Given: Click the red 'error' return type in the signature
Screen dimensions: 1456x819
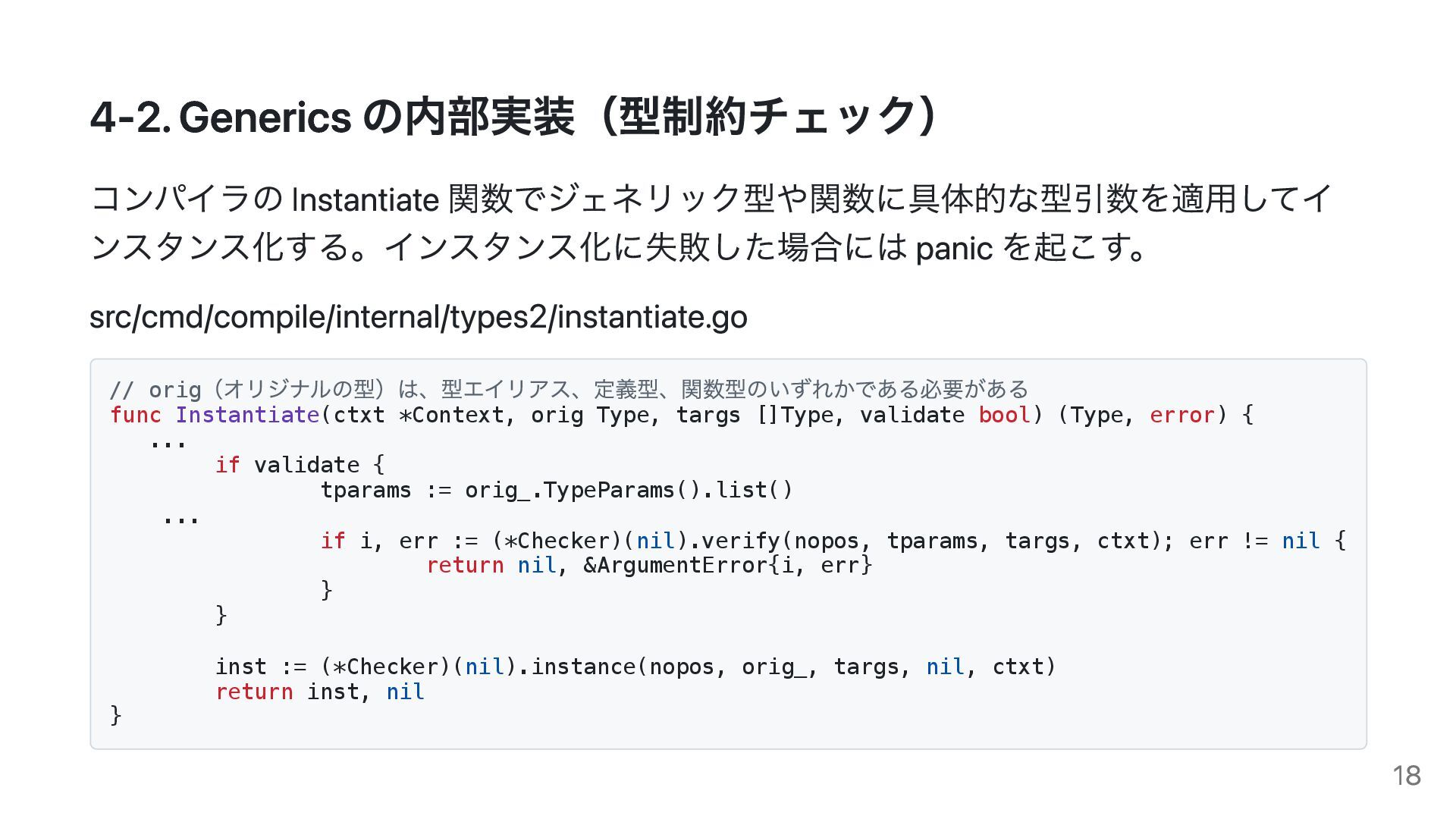Looking at the screenshot, I should click(x=1182, y=415).
